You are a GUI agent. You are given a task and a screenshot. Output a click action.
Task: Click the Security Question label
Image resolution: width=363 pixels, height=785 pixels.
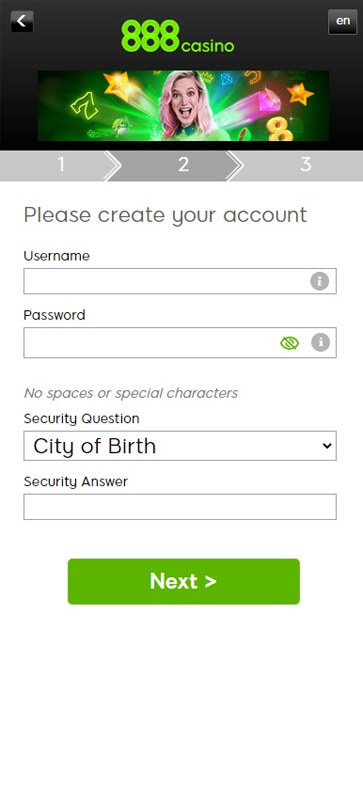pos(82,419)
